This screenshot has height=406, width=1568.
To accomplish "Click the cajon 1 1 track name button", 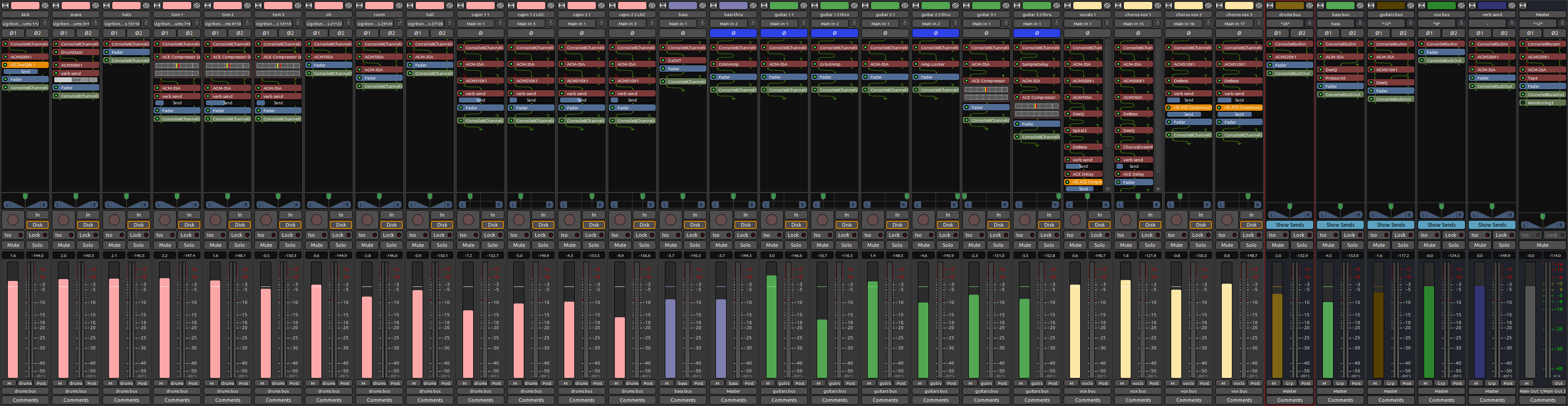I will [x=480, y=15].
